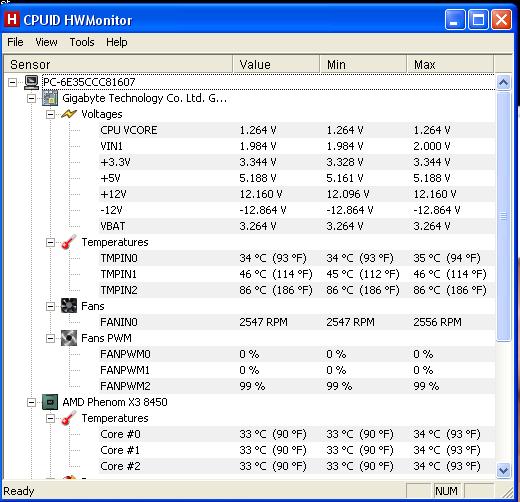This screenshot has height=502, width=520.
Task: Select the VBAT sensor row
Action: point(297,226)
